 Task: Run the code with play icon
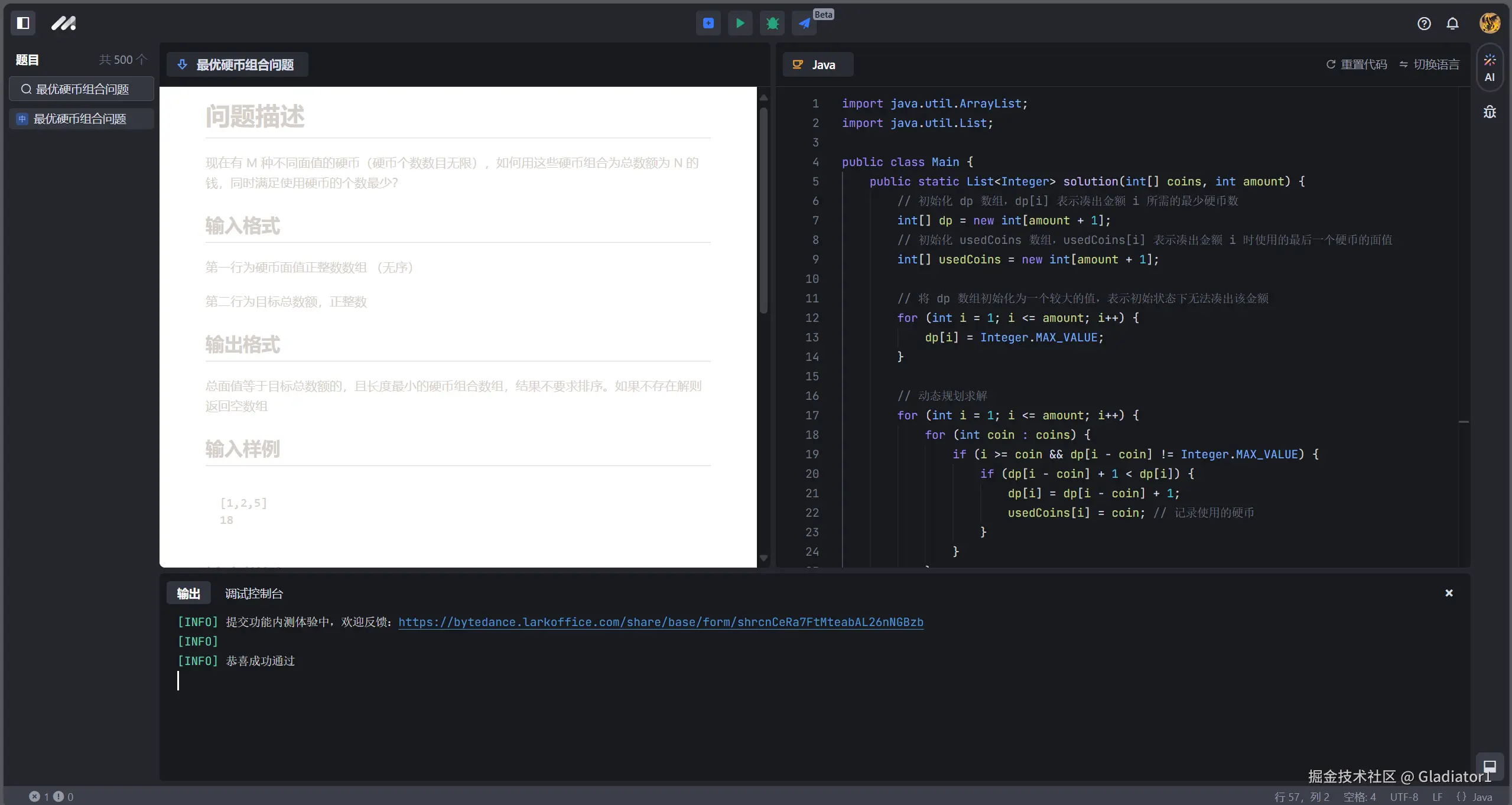pos(740,23)
